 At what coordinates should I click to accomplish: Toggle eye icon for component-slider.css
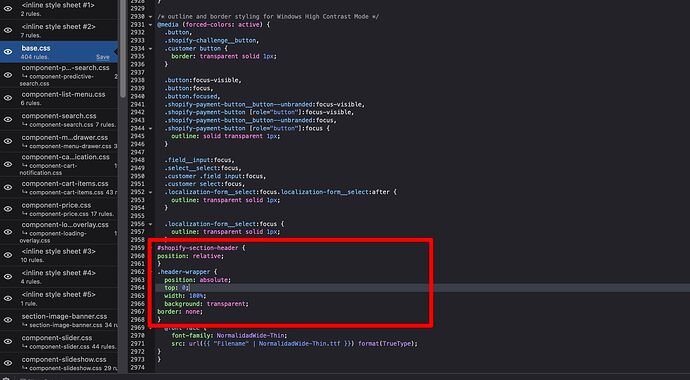pos(8,342)
